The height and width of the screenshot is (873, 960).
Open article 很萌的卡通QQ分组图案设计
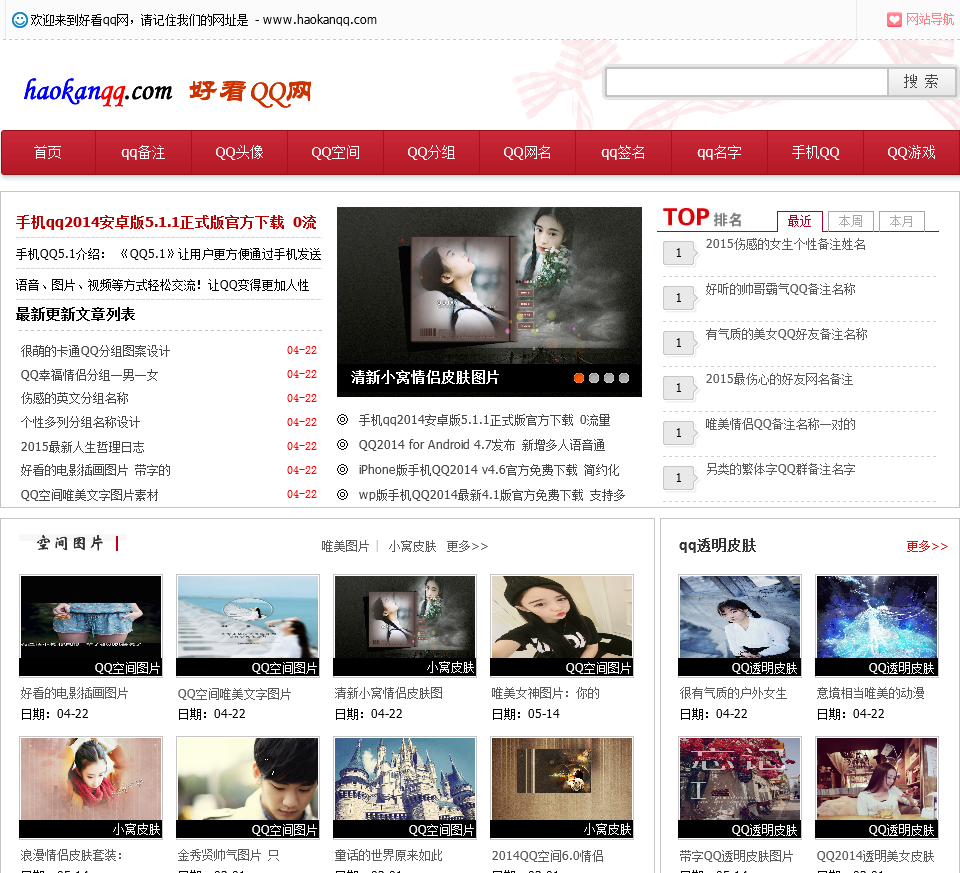coord(96,351)
